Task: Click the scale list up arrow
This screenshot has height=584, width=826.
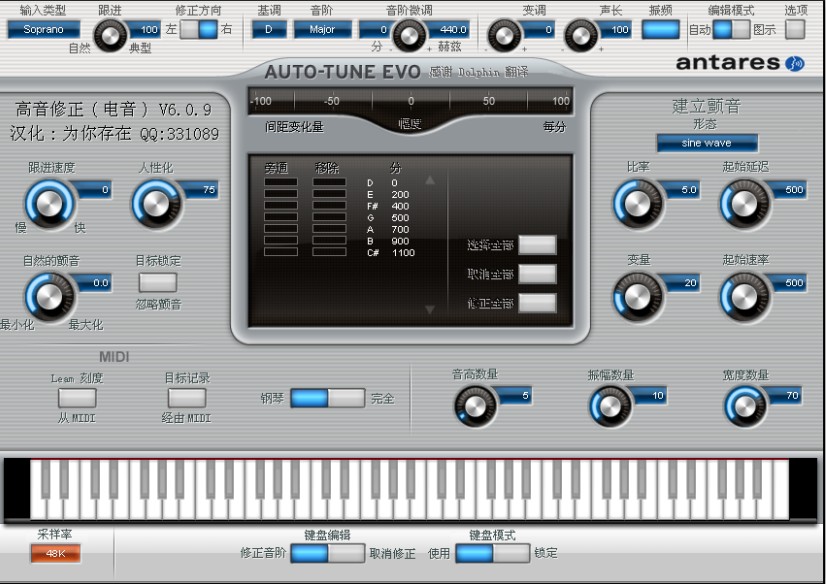Action: [x=430, y=180]
